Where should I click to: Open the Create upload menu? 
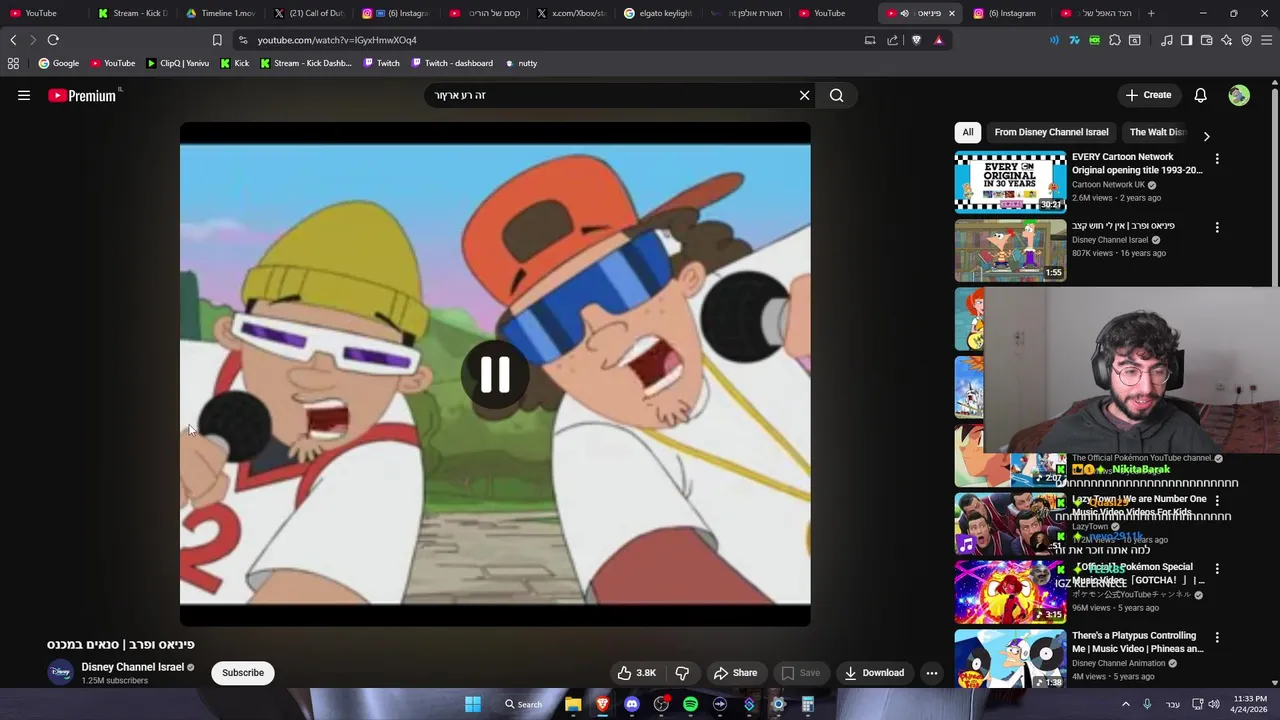(1148, 95)
